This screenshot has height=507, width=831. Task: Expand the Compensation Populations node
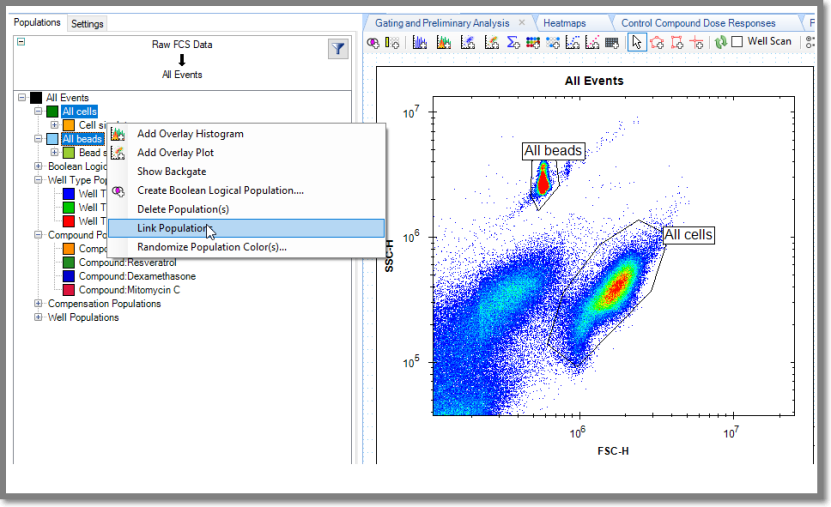click(38, 304)
